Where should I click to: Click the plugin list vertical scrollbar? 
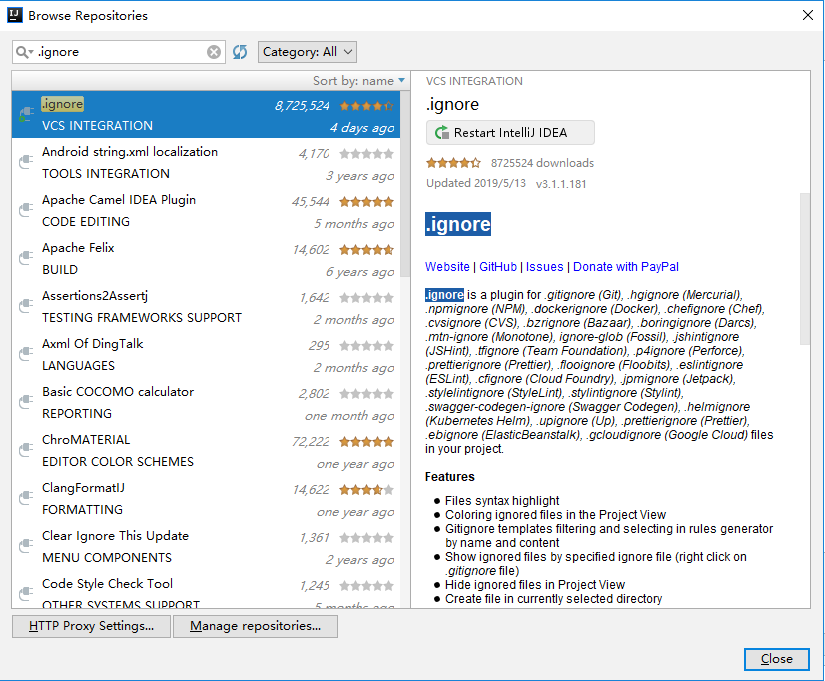(x=405, y=184)
